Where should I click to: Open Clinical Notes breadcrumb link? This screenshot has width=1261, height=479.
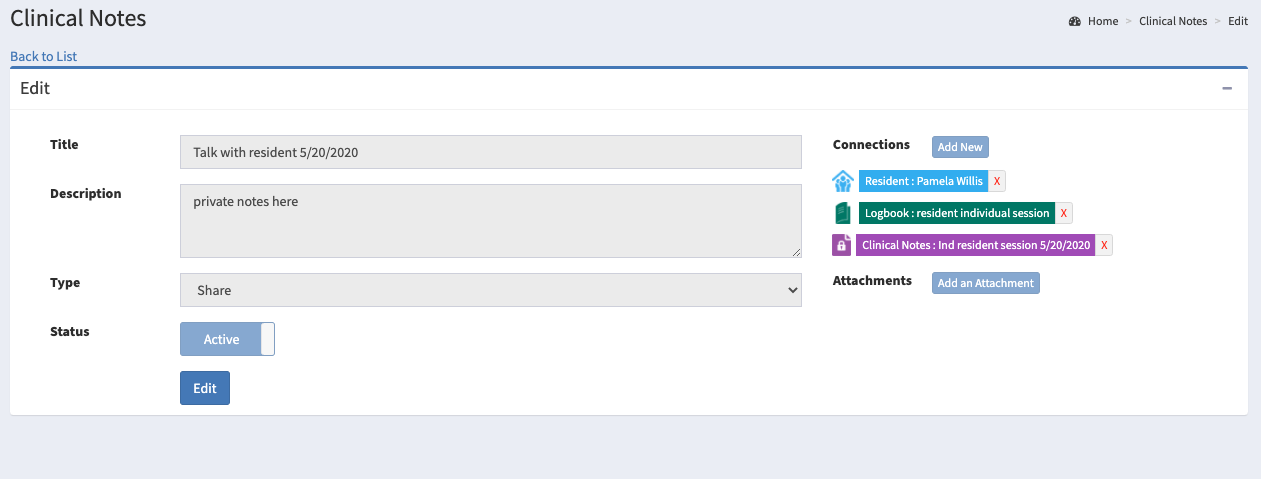[x=1173, y=21]
